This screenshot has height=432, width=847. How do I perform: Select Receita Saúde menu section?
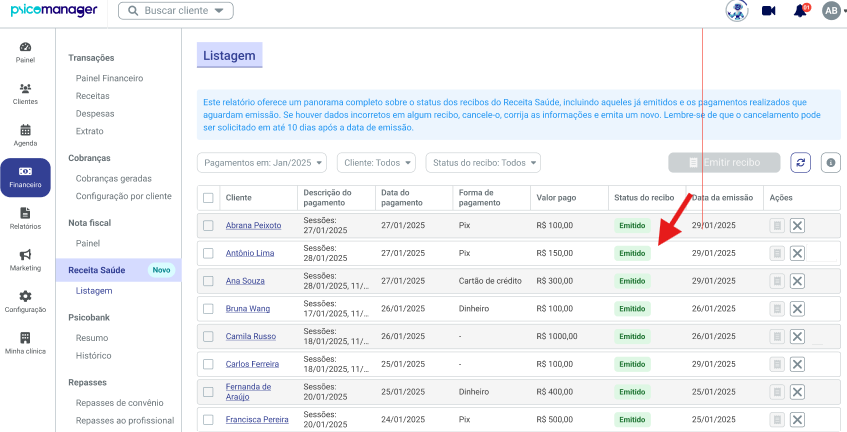[x=118, y=270]
